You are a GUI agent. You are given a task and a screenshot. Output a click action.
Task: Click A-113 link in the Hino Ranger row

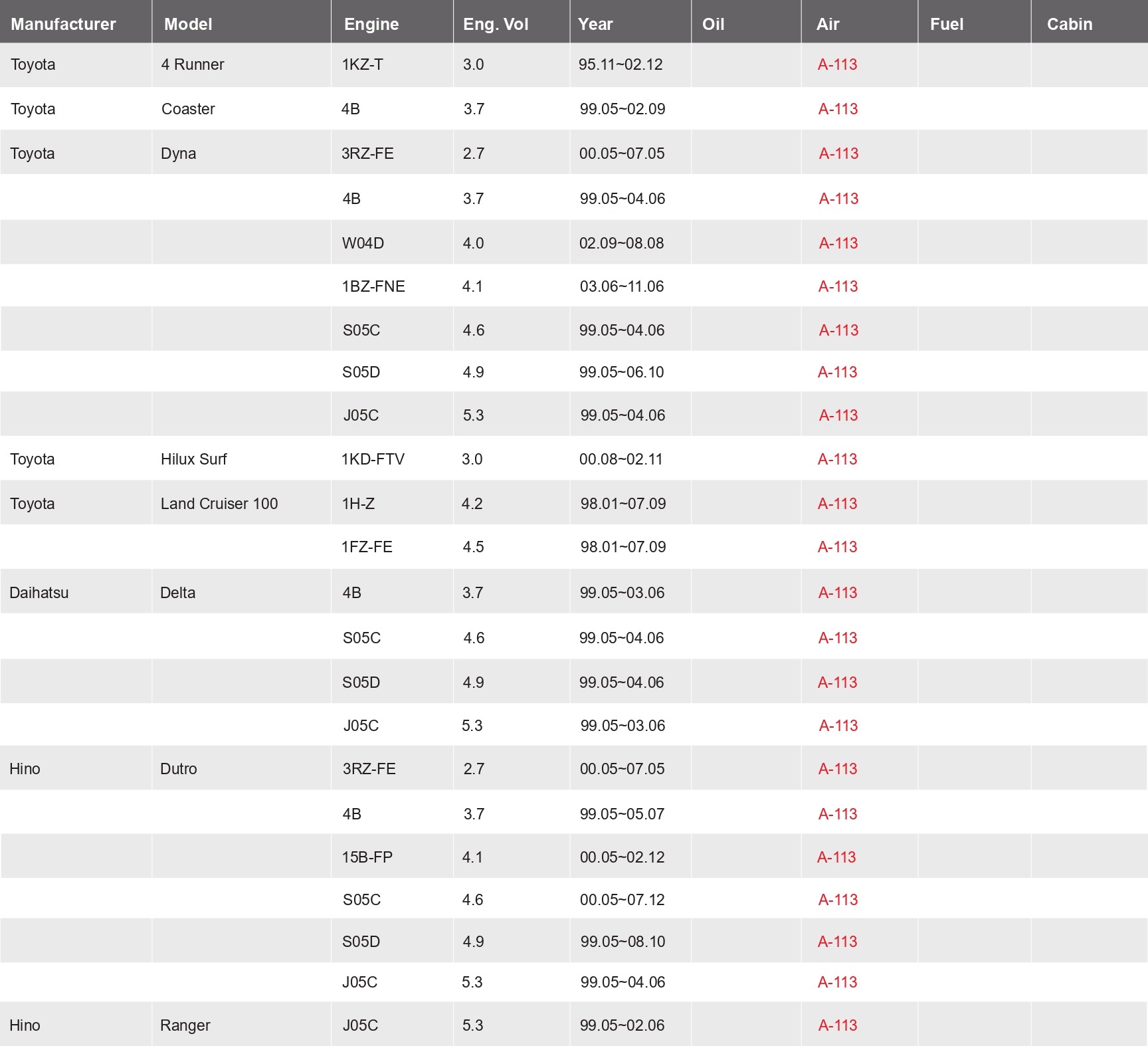point(837,1025)
